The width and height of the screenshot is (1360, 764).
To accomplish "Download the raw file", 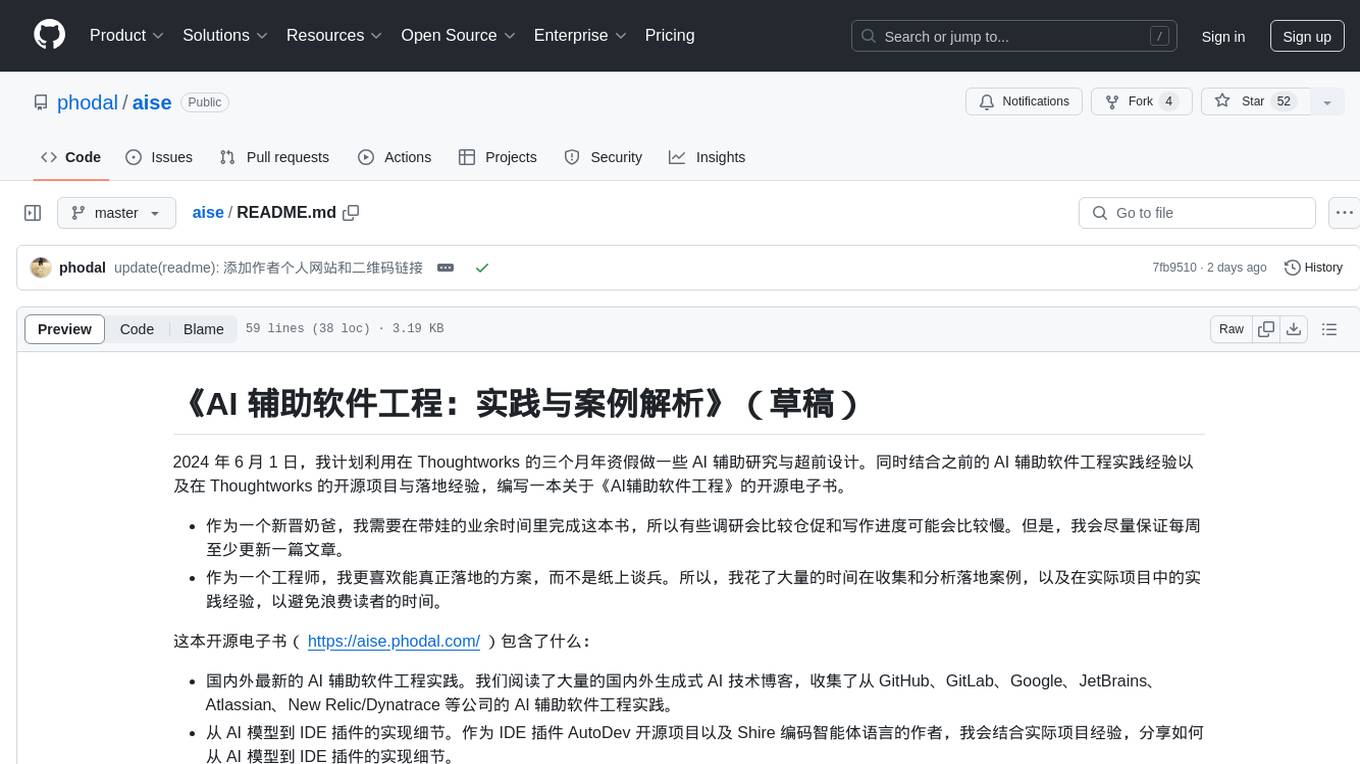I will [1294, 329].
